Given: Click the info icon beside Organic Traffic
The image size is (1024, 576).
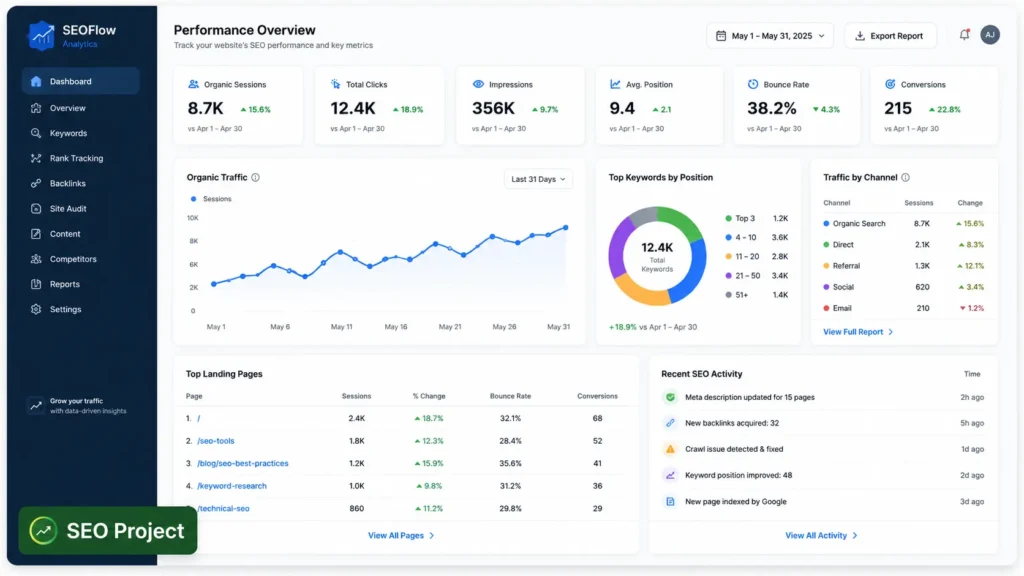Looking at the screenshot, I should [255, 178].
